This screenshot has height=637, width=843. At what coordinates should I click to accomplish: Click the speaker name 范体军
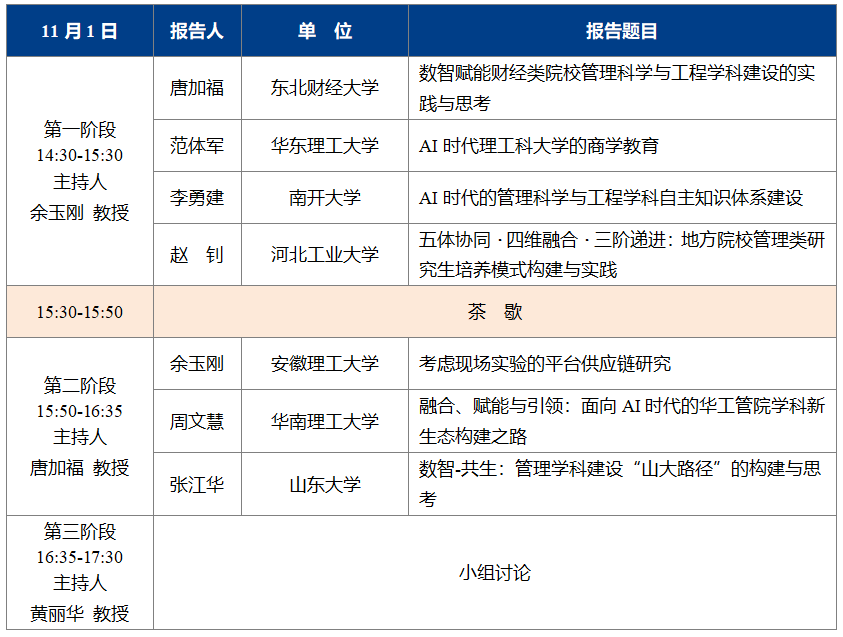(x=197, y=145)
